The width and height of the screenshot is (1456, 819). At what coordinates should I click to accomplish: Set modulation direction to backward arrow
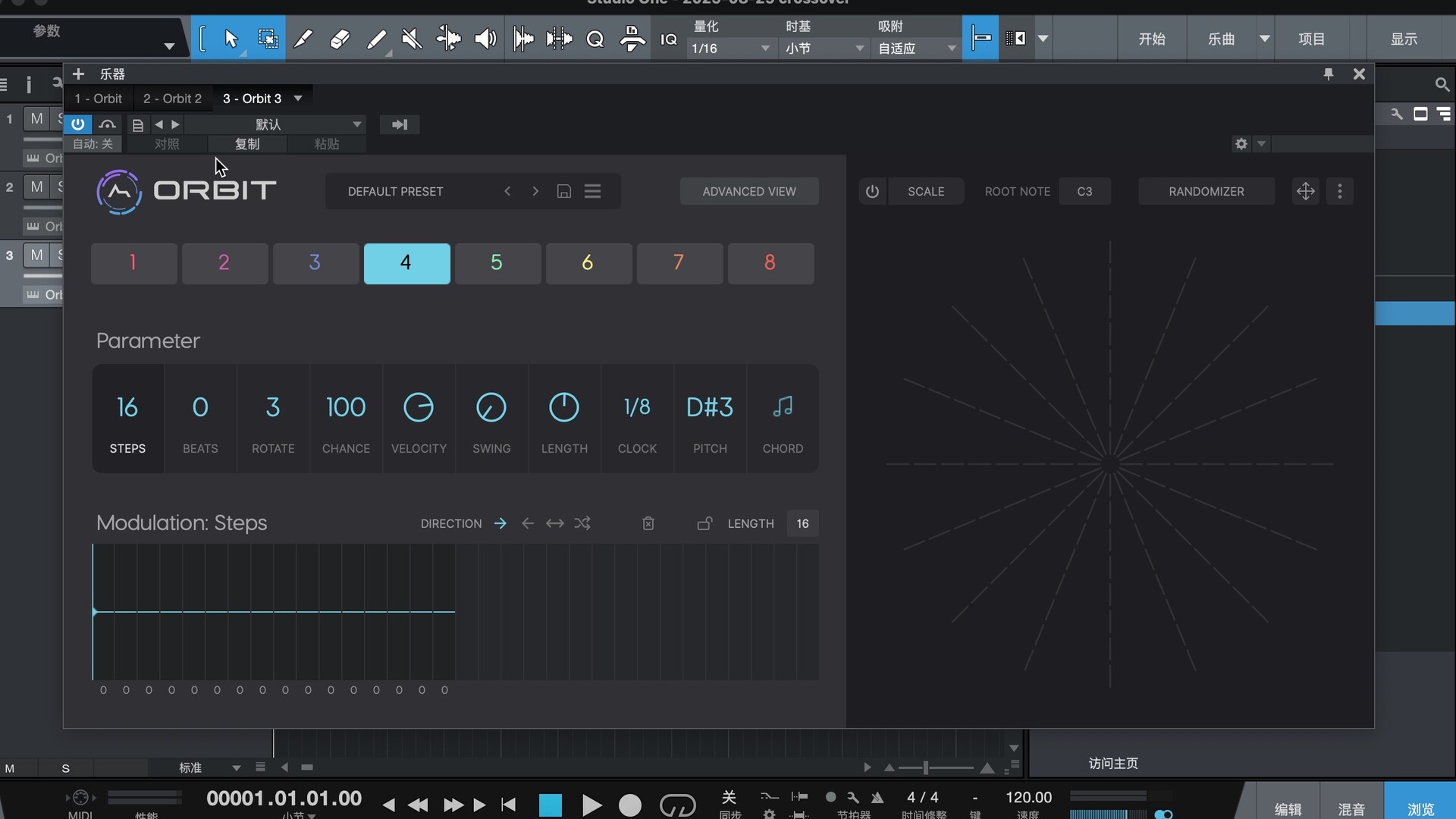point(528,523)
